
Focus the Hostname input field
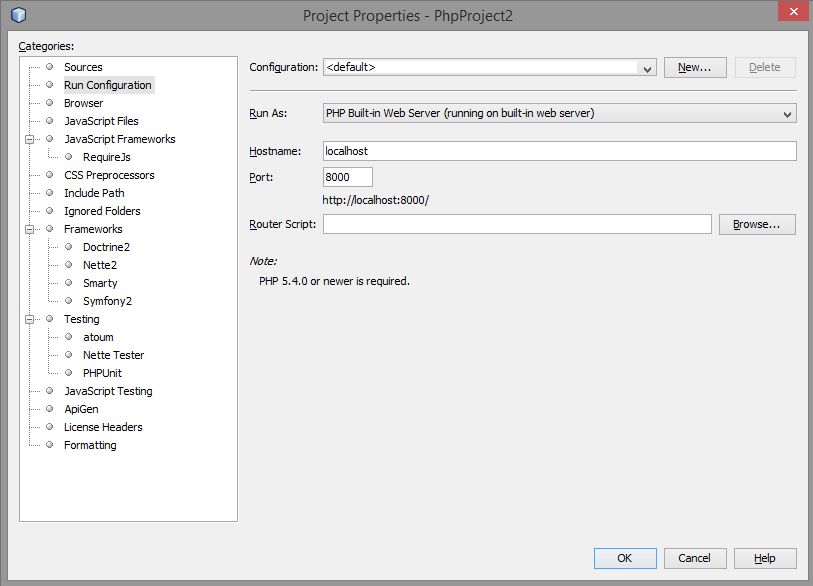[559, 151]
